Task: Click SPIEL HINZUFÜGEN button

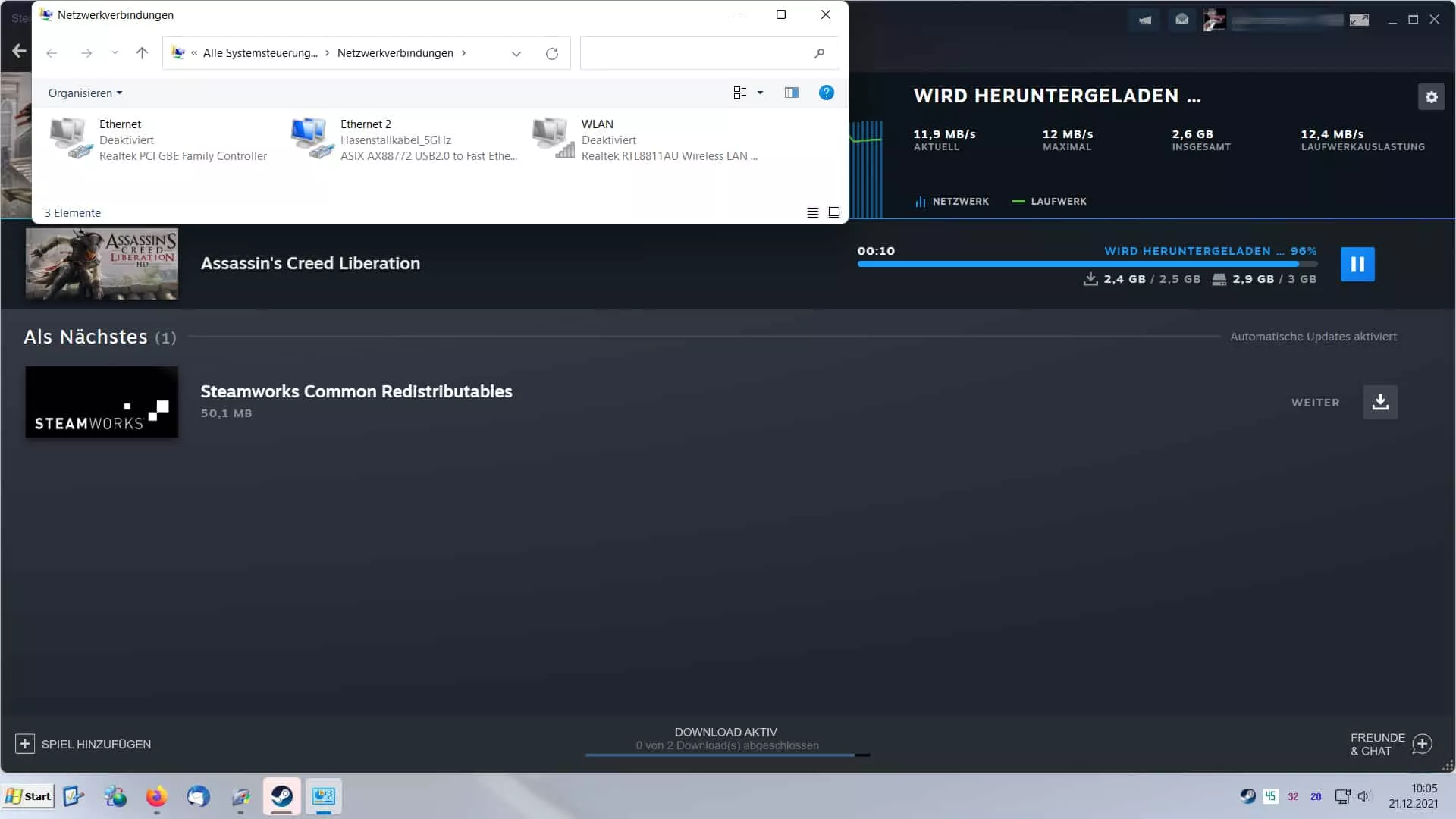Action: [83, 744]
